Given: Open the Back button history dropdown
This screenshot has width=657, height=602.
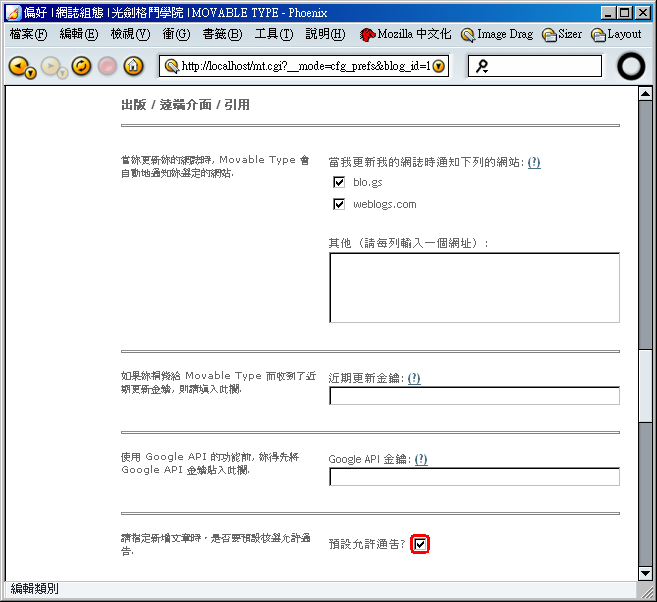Looking at the screenshot, I should point(31,74).
